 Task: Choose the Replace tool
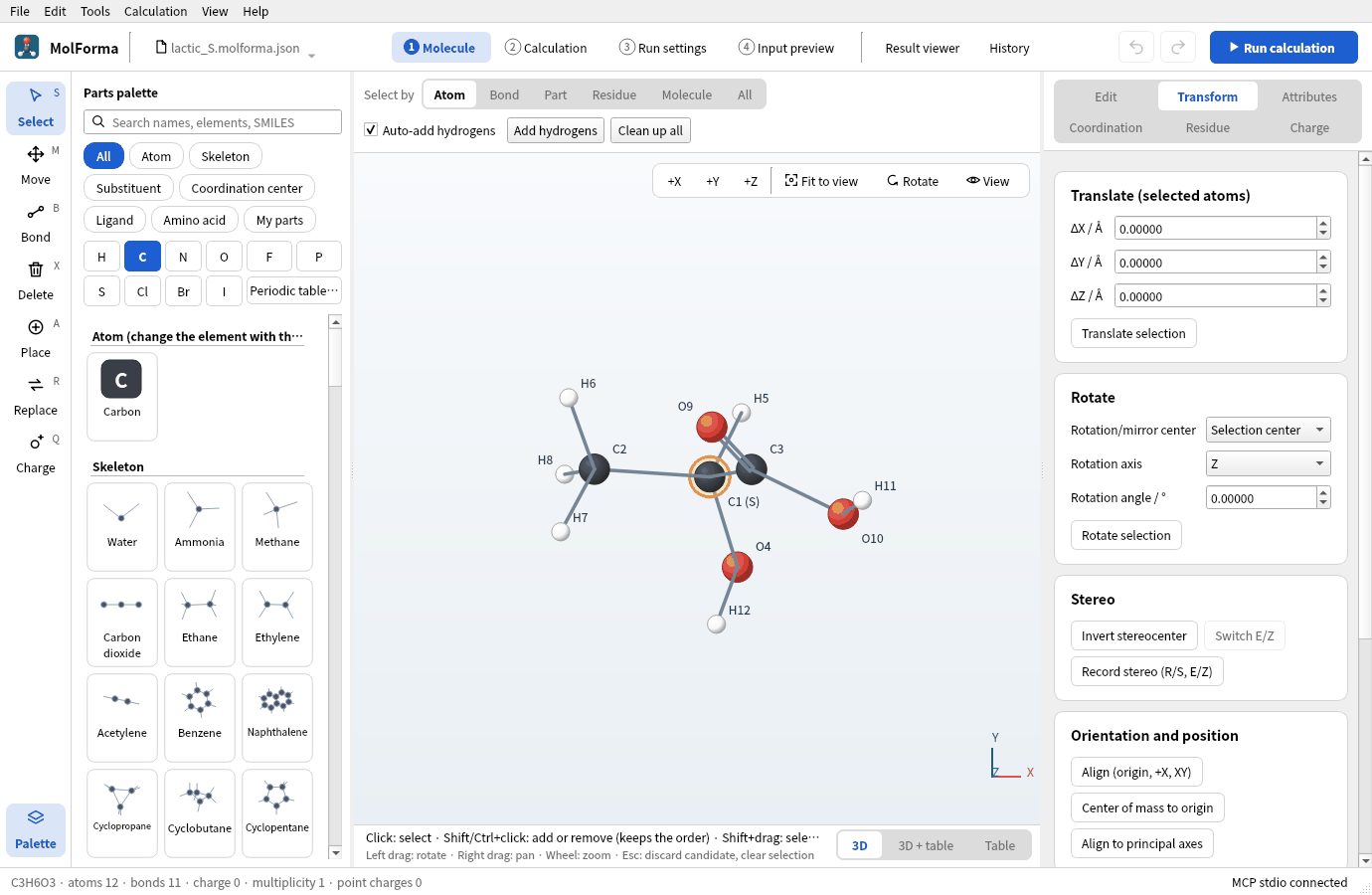(x=36, y=396)
